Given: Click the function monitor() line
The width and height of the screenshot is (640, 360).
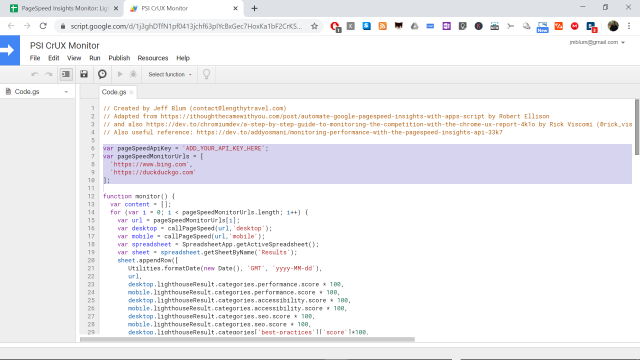Looking at the screenshot, I should pyautogui.click(x=139, y=196).
